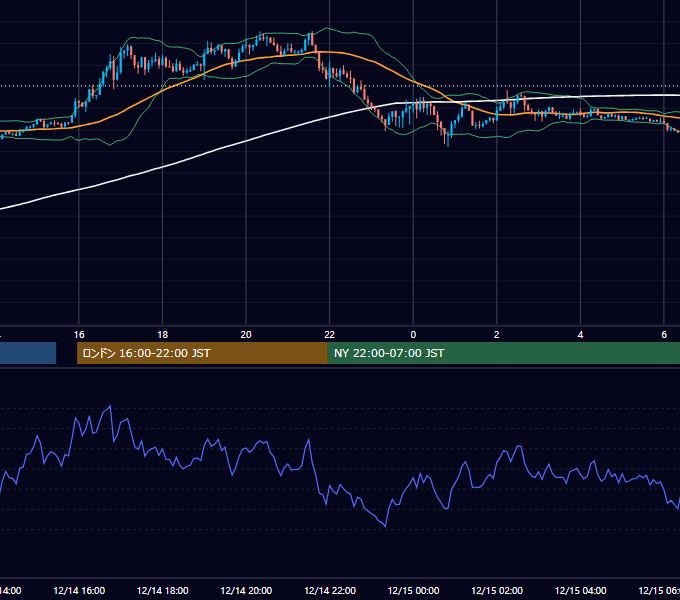Click the 12/14 22:00 date label

(x=330, y=591)
